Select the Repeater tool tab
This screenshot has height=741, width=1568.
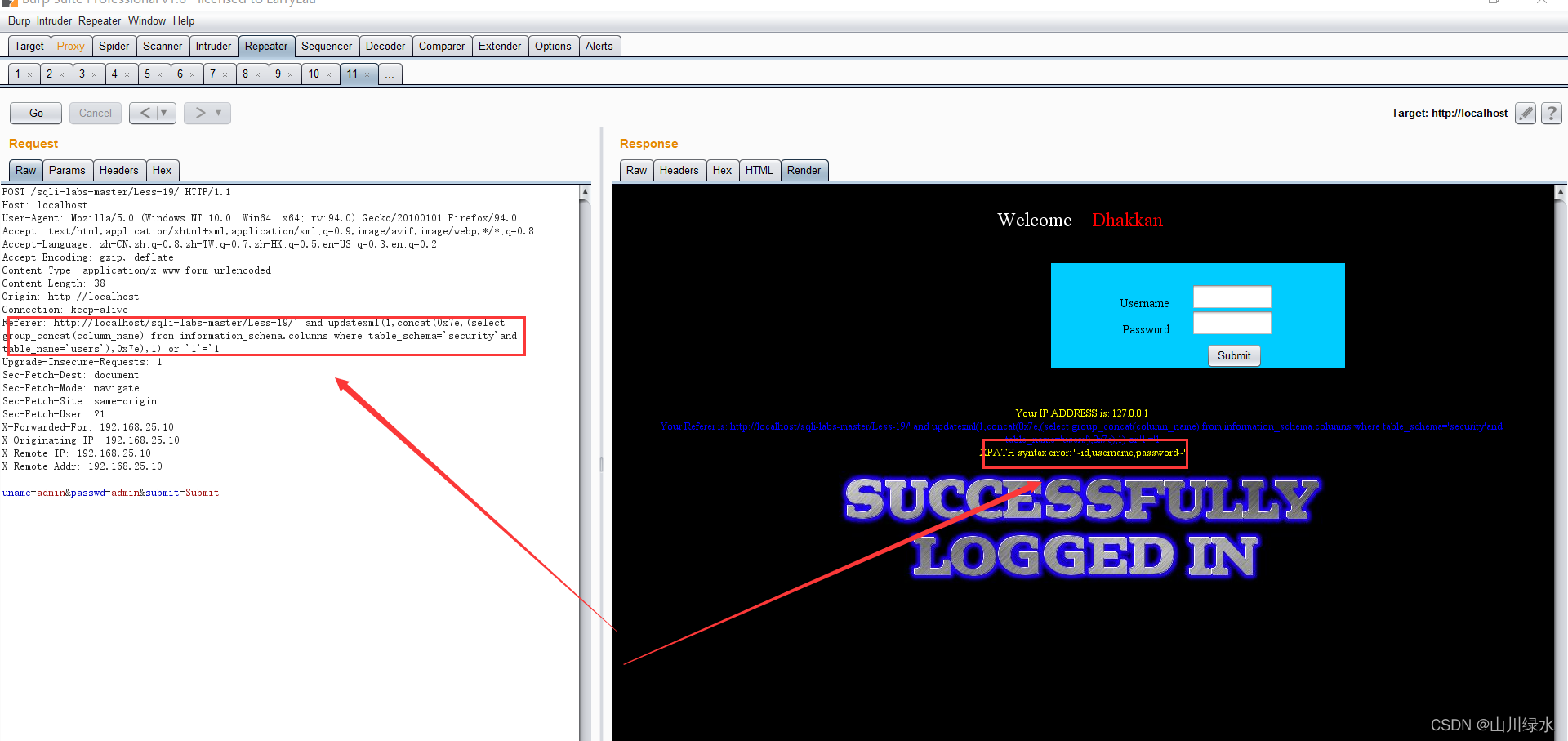coord(266,46)
